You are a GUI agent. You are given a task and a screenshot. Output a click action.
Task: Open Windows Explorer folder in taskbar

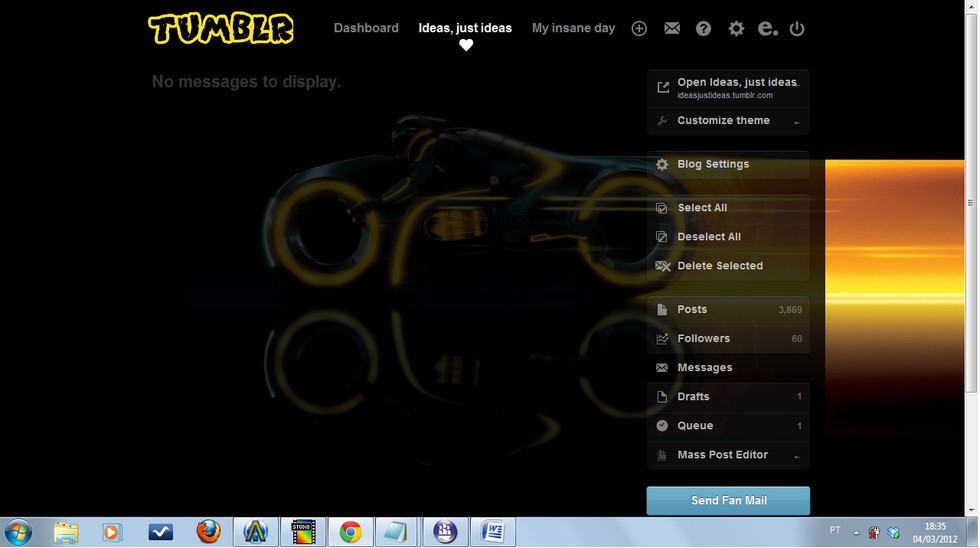click(66, 532)
